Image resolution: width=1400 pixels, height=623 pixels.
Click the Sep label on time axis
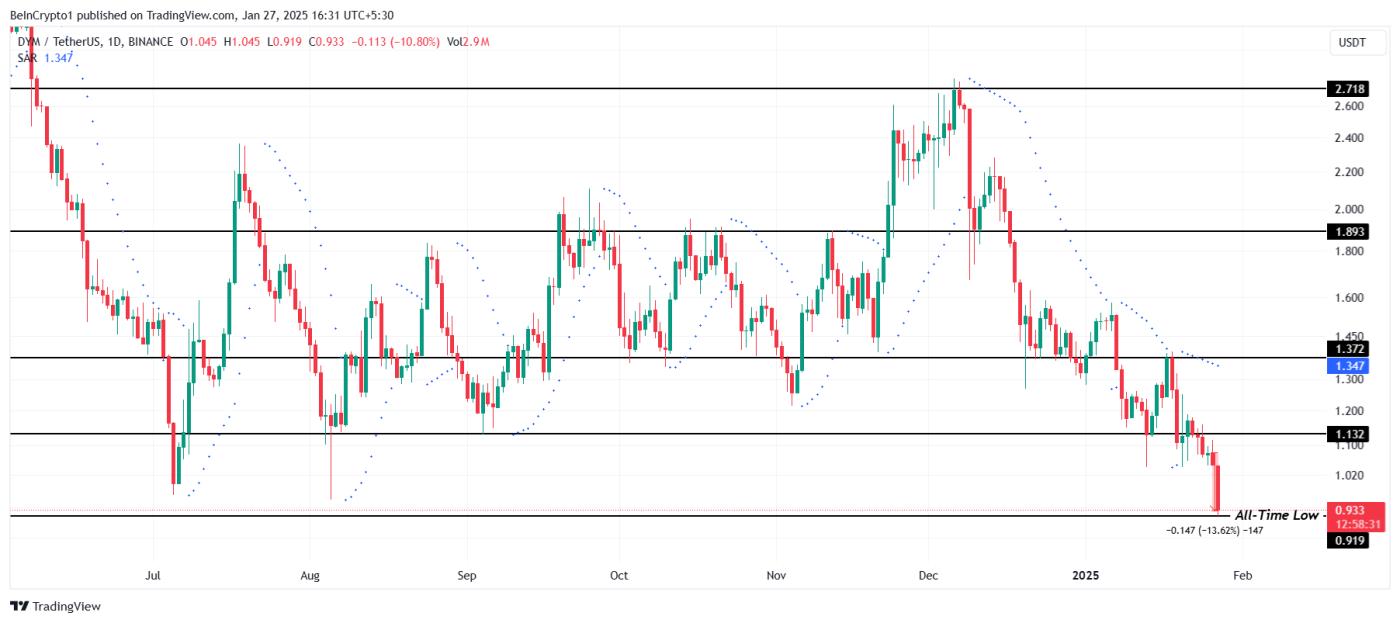[465, 576]
